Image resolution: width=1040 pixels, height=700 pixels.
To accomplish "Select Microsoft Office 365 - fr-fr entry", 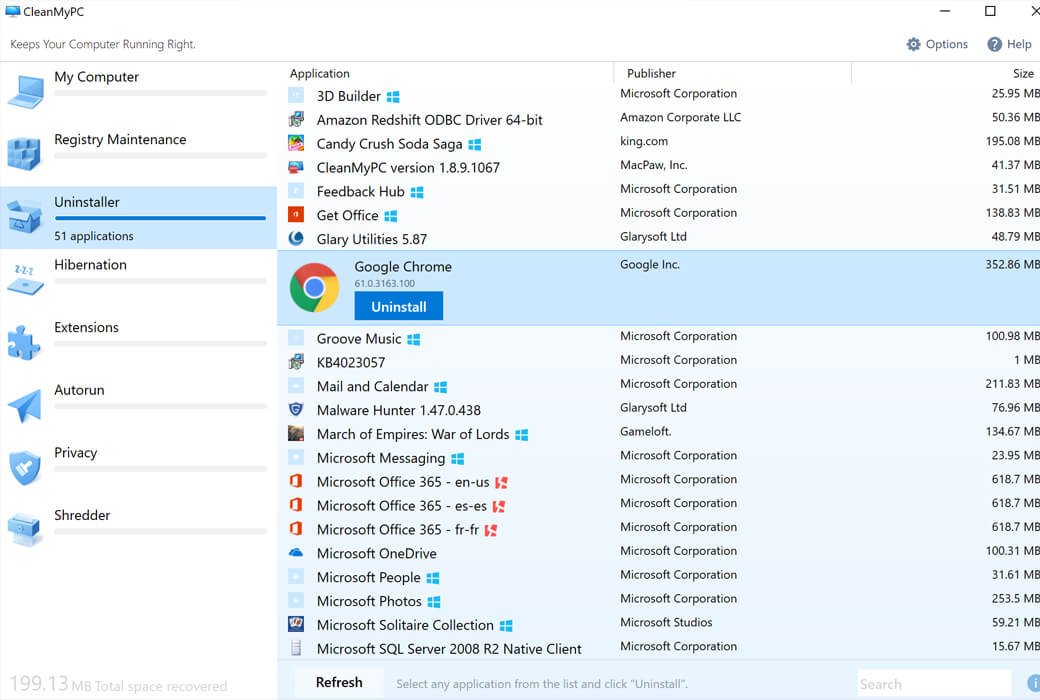I will [x=659, y=529].
